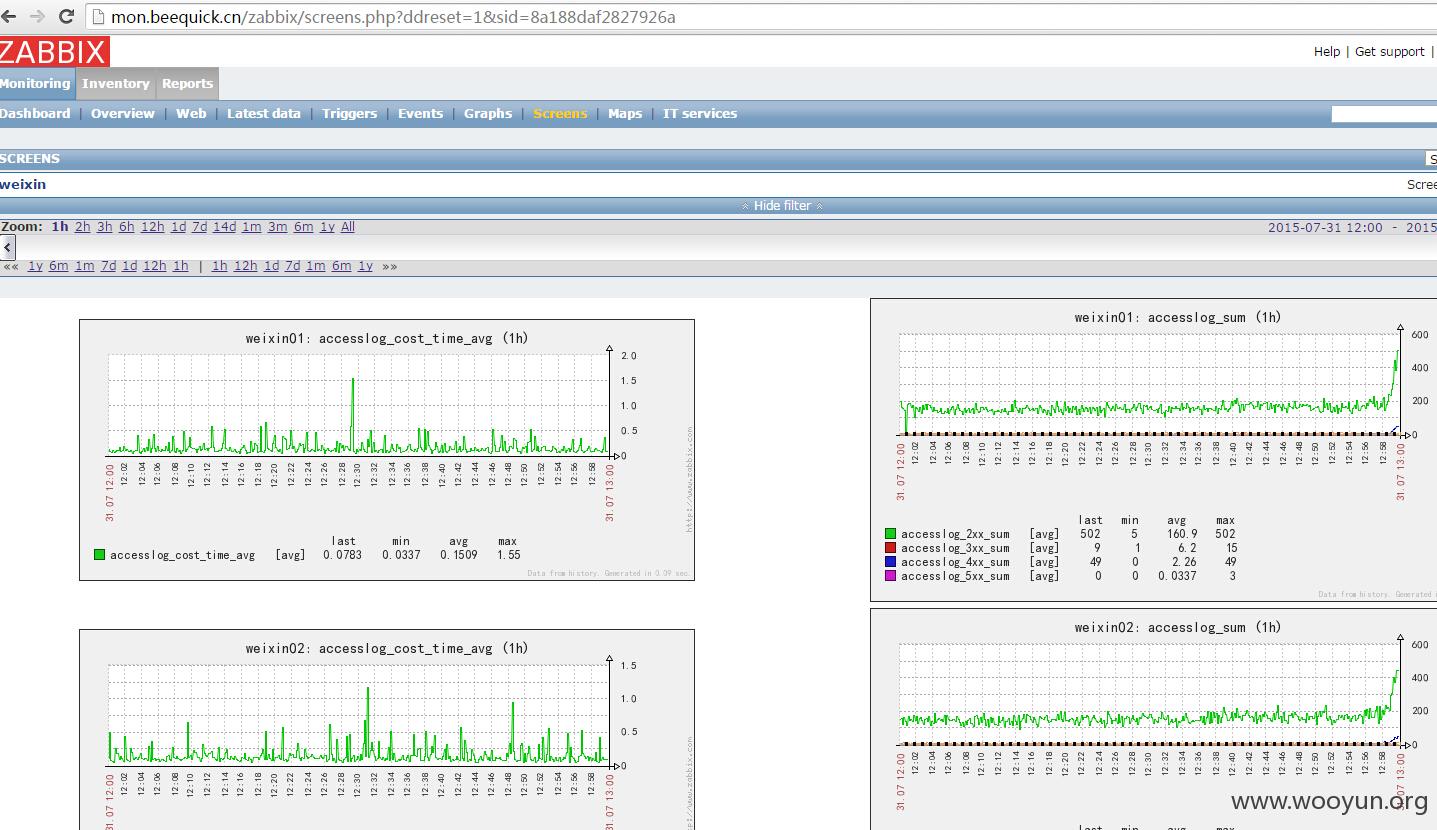The width and height of the screenshot is (1437, 830).
Task: Click the weixin02 accesslog_cost_time_avg graph
Action: (387, 730)
